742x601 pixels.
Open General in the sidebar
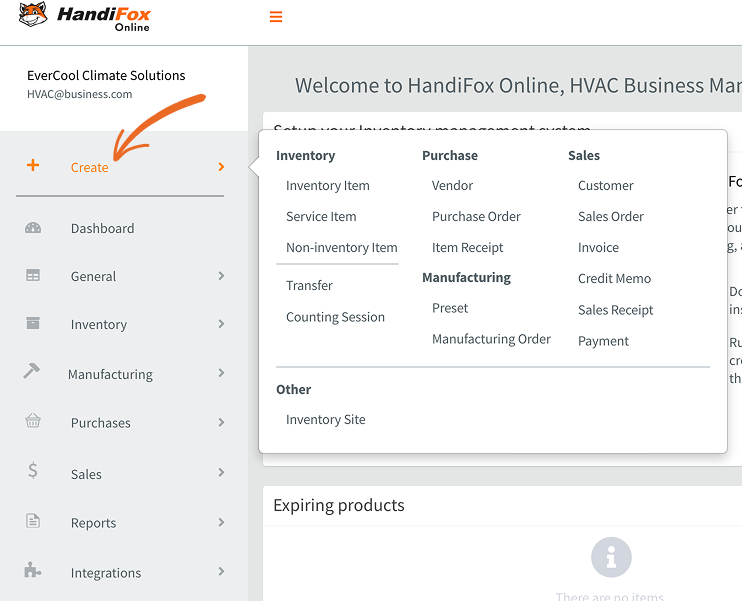[93, 276]
